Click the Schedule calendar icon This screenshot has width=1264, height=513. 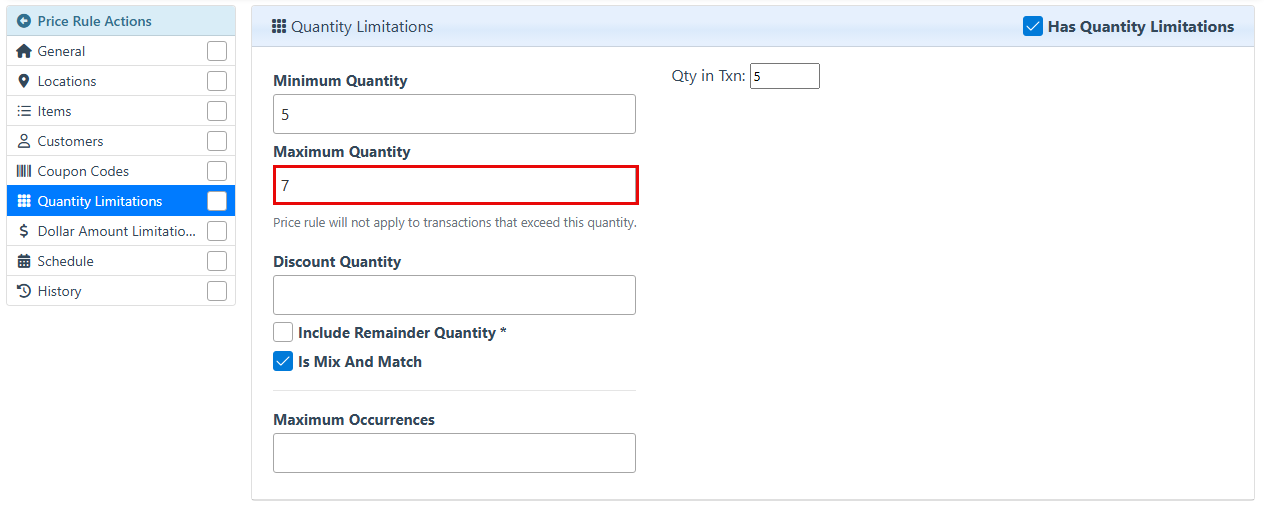pos(24,261)
